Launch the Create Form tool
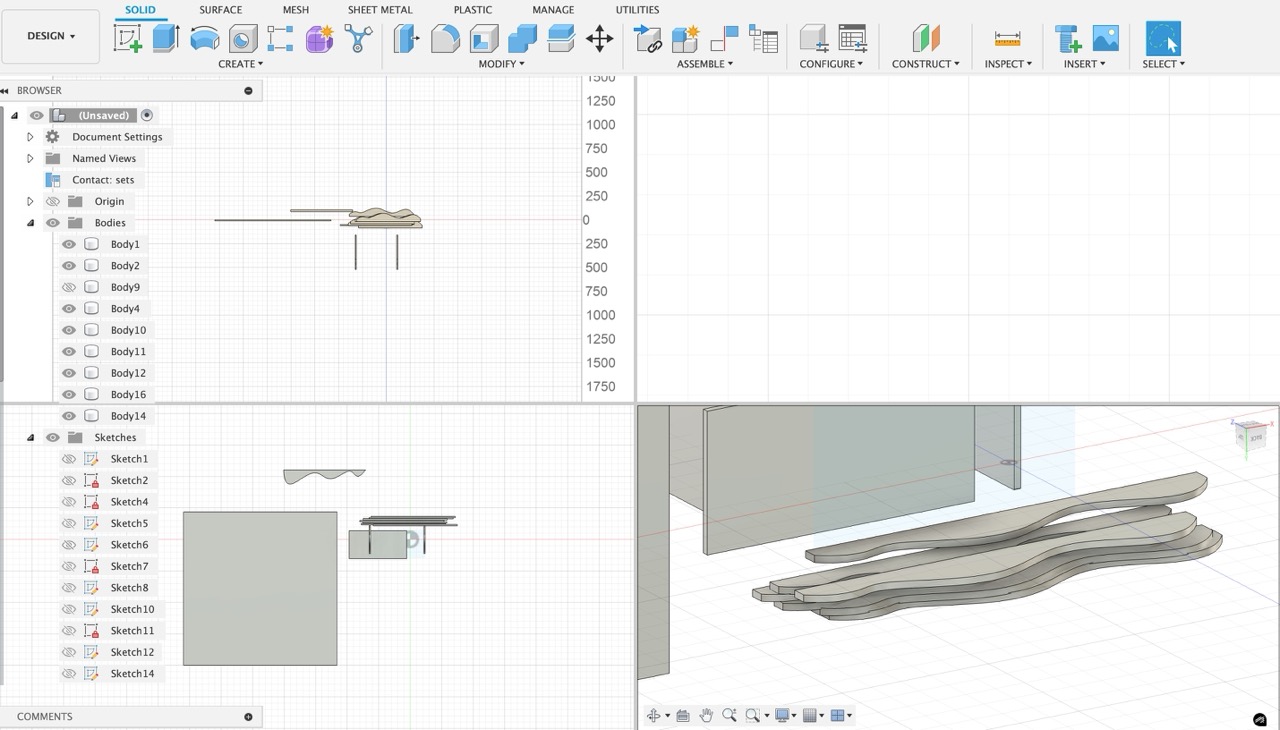This screenshot has width=1280, height=730. click(x=318, y=39)
